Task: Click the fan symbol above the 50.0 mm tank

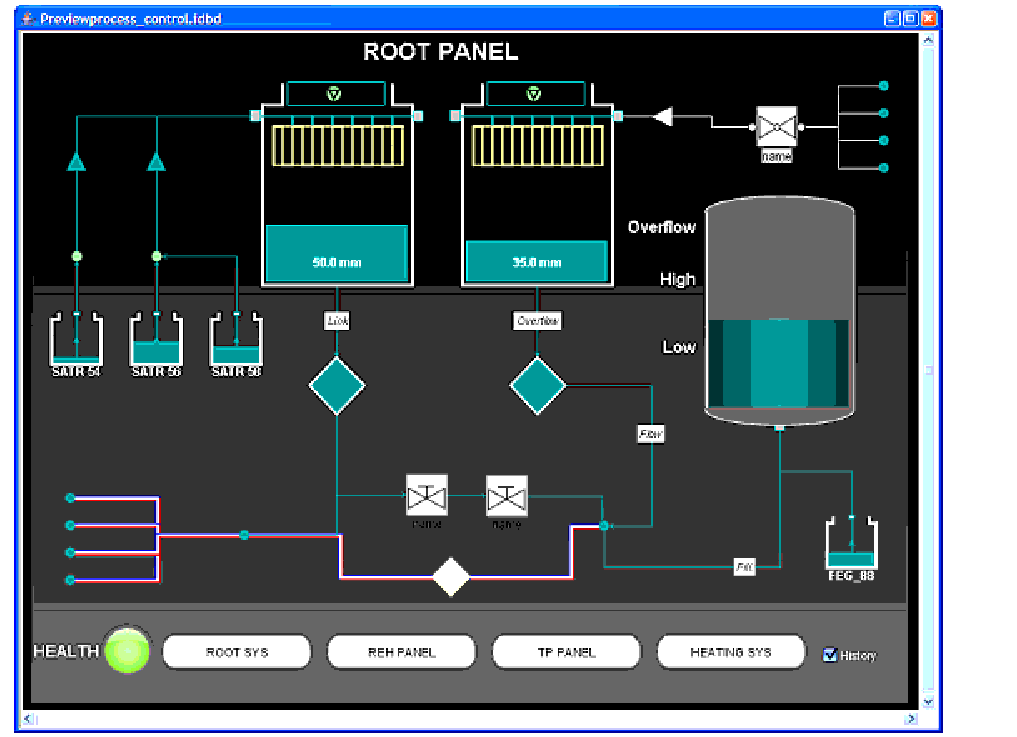Action: point(335,94)
